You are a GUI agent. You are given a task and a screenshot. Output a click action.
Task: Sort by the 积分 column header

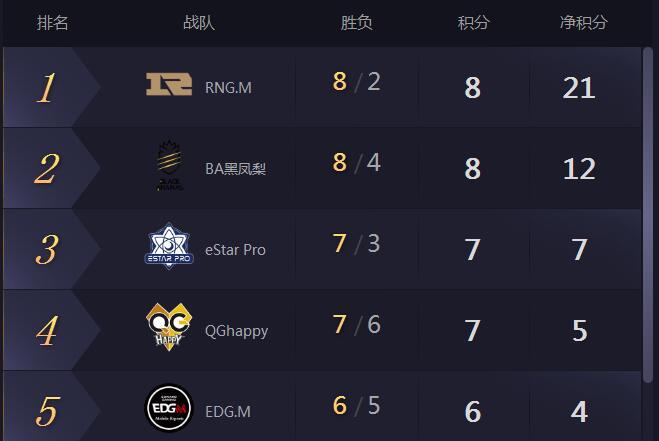tap(473, 23)
